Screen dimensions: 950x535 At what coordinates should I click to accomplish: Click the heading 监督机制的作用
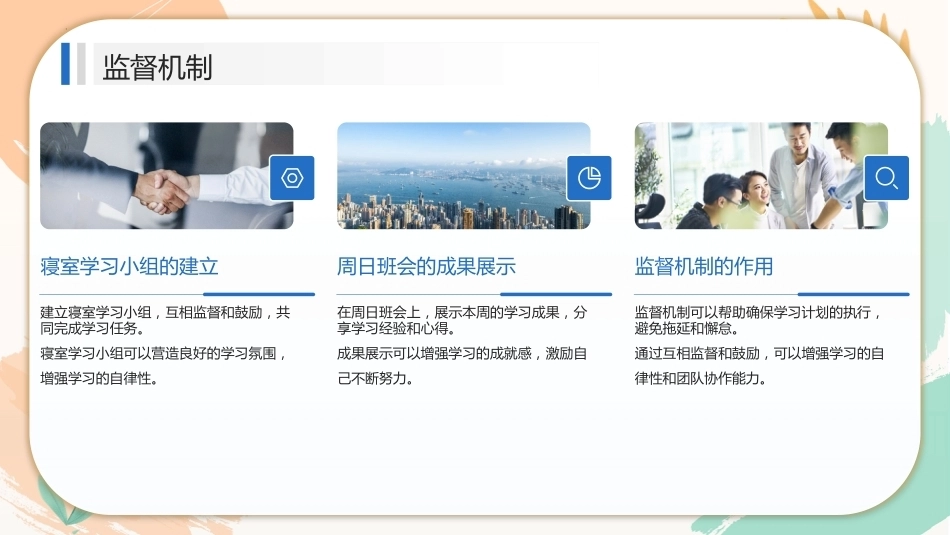[703, 267]
